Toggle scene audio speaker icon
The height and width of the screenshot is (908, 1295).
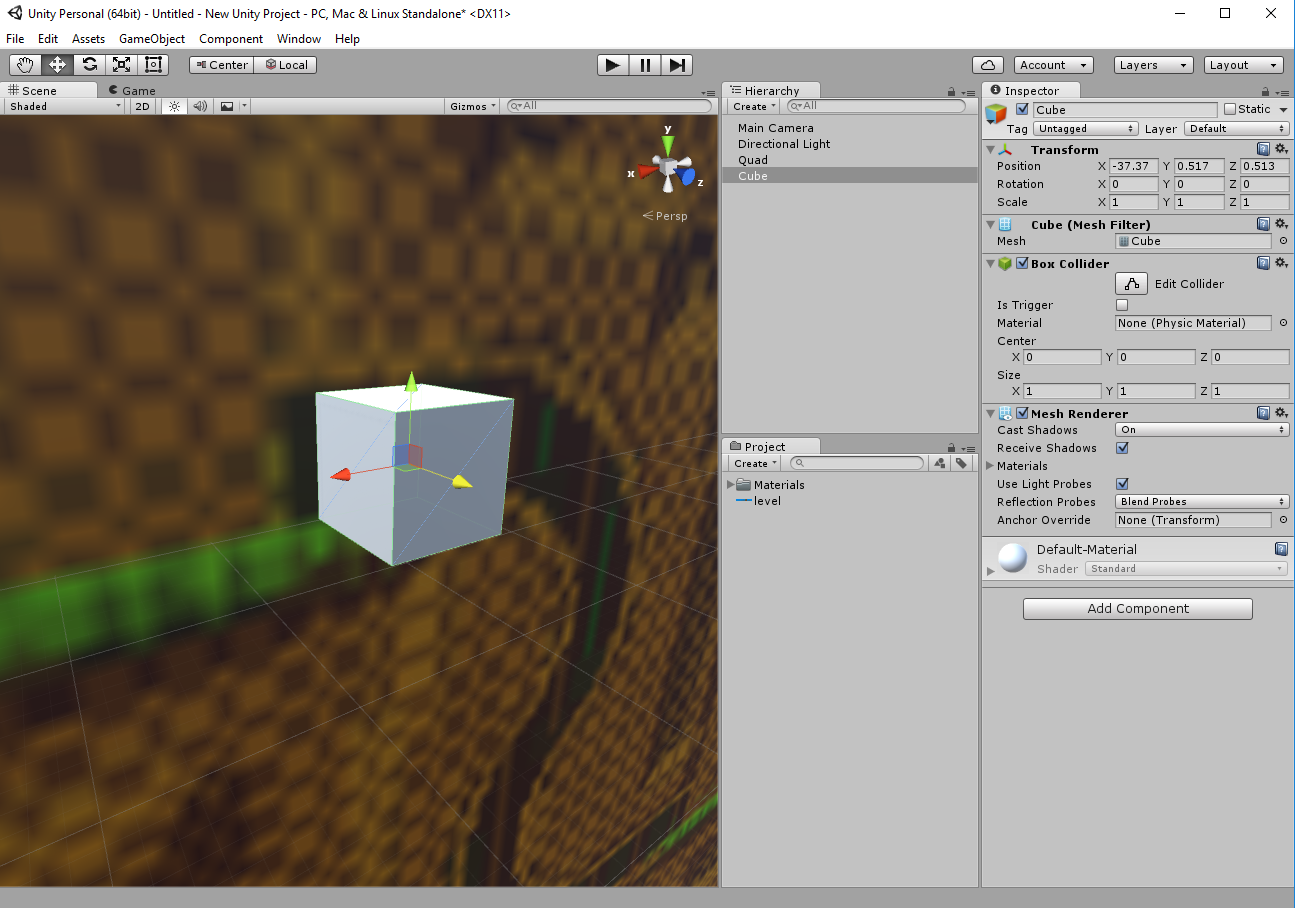(x=200, y=106)
